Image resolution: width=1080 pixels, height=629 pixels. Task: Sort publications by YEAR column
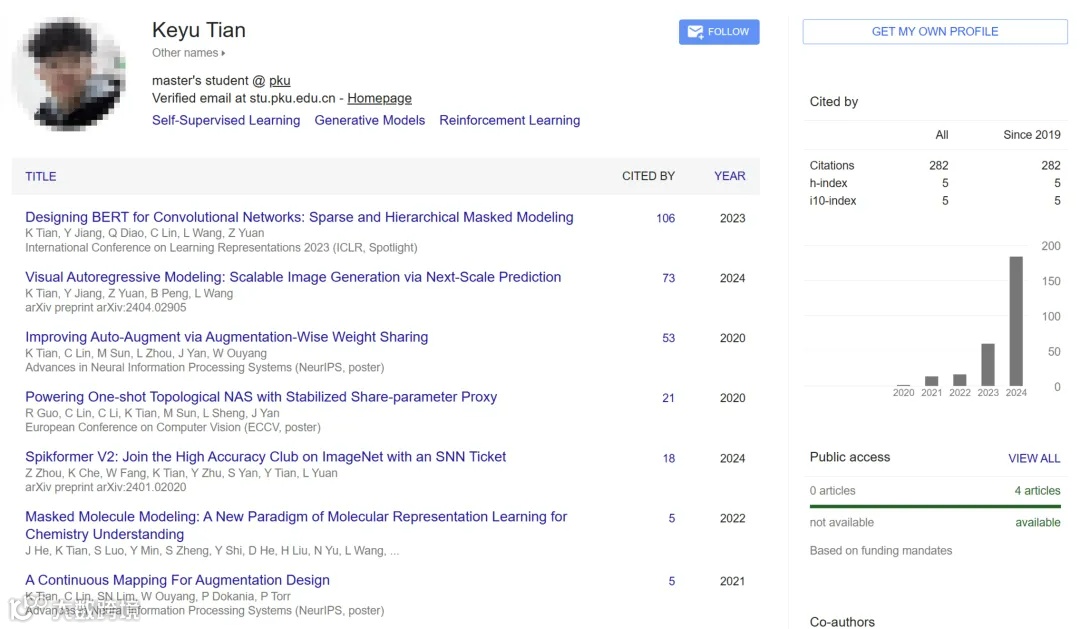coord(729,176)
